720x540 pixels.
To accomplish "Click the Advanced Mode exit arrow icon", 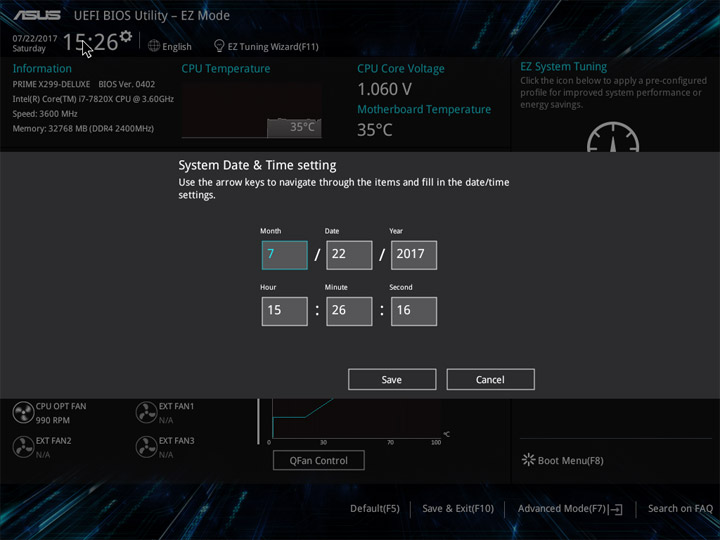I will [x=617, y=509].
